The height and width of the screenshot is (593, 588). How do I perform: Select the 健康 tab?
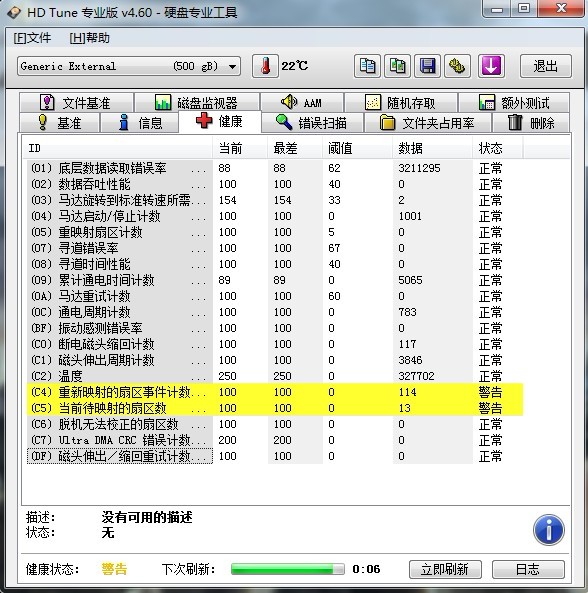[220, 121]
